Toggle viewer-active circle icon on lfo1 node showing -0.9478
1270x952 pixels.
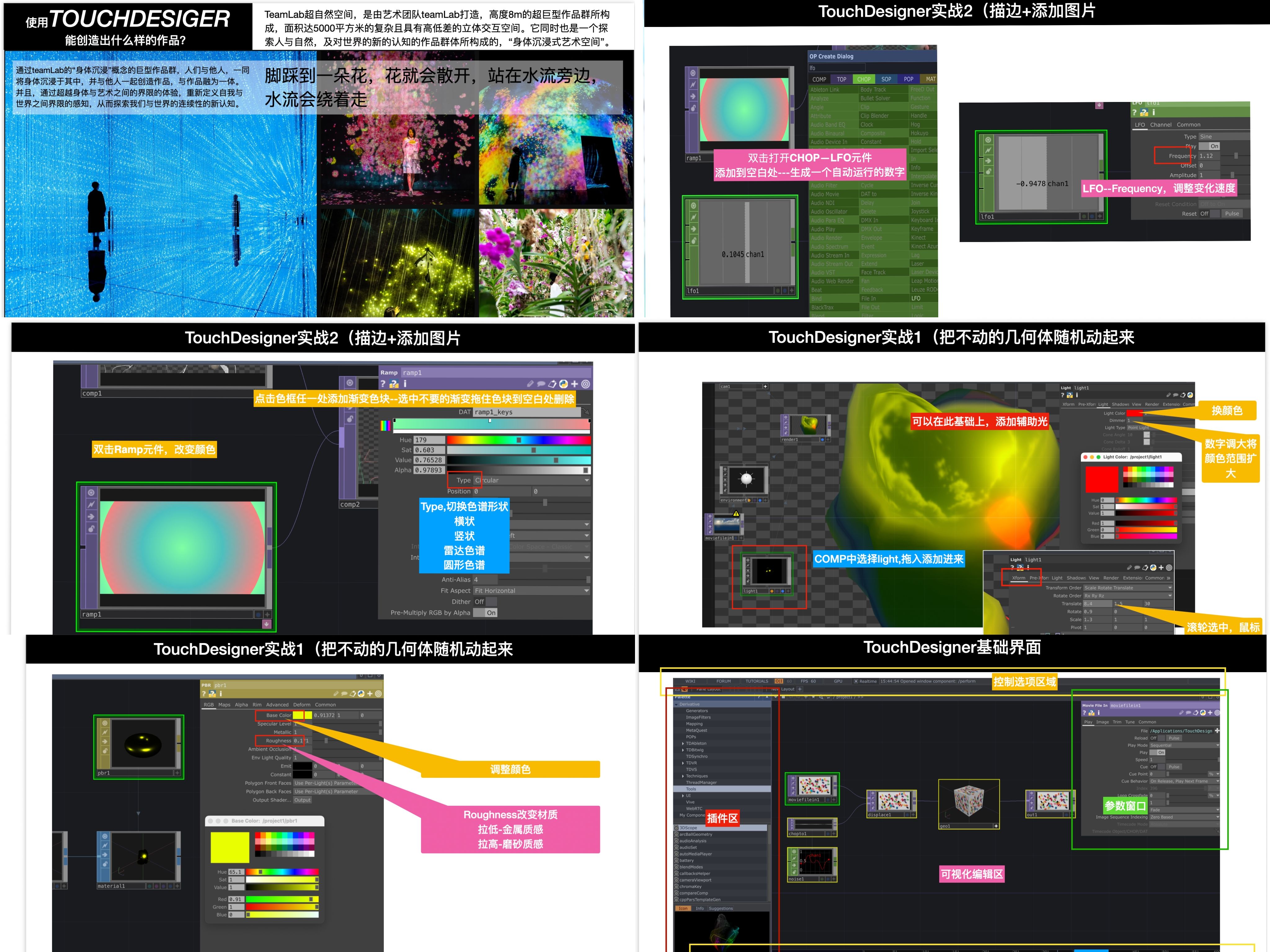(988, 140)
